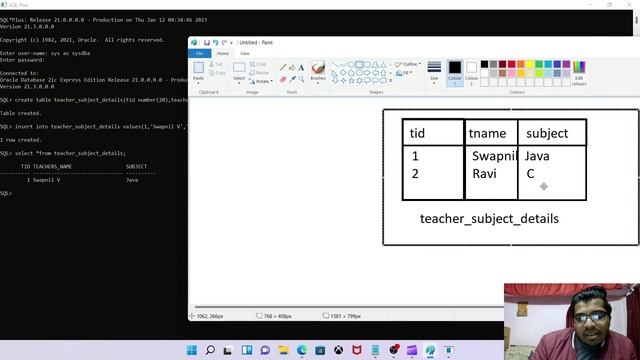
Task: Choose the Right arrow shape
Action: click(367, 73)
